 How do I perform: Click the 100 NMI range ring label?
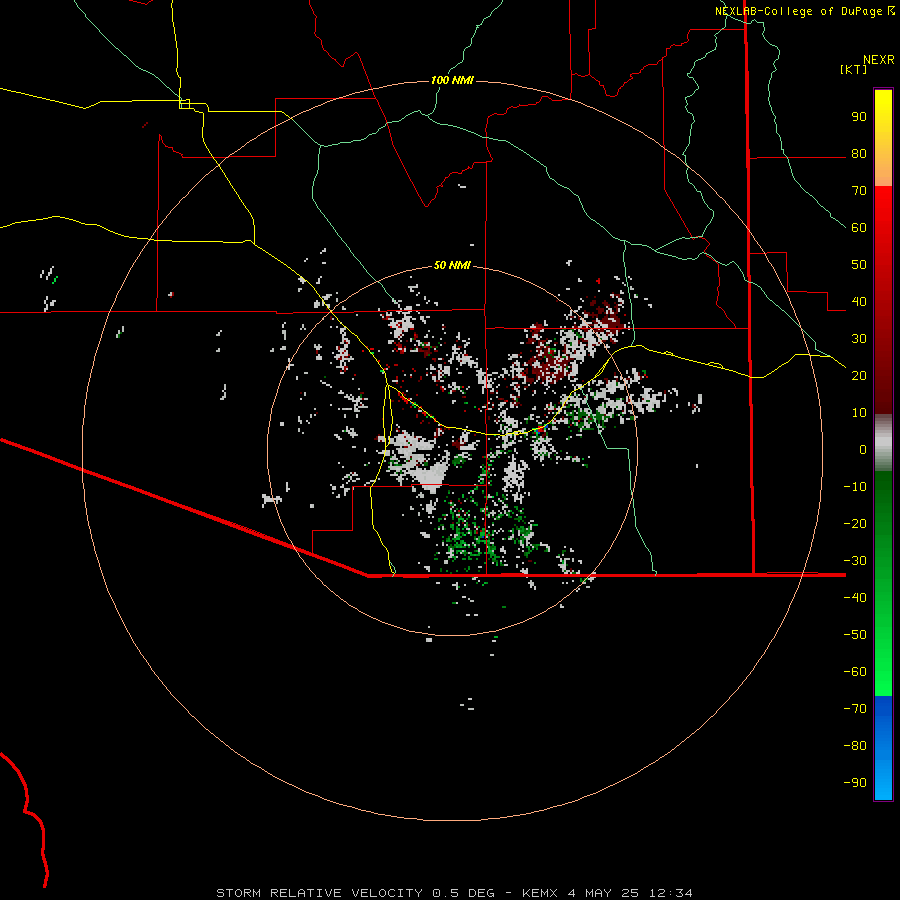452,80
